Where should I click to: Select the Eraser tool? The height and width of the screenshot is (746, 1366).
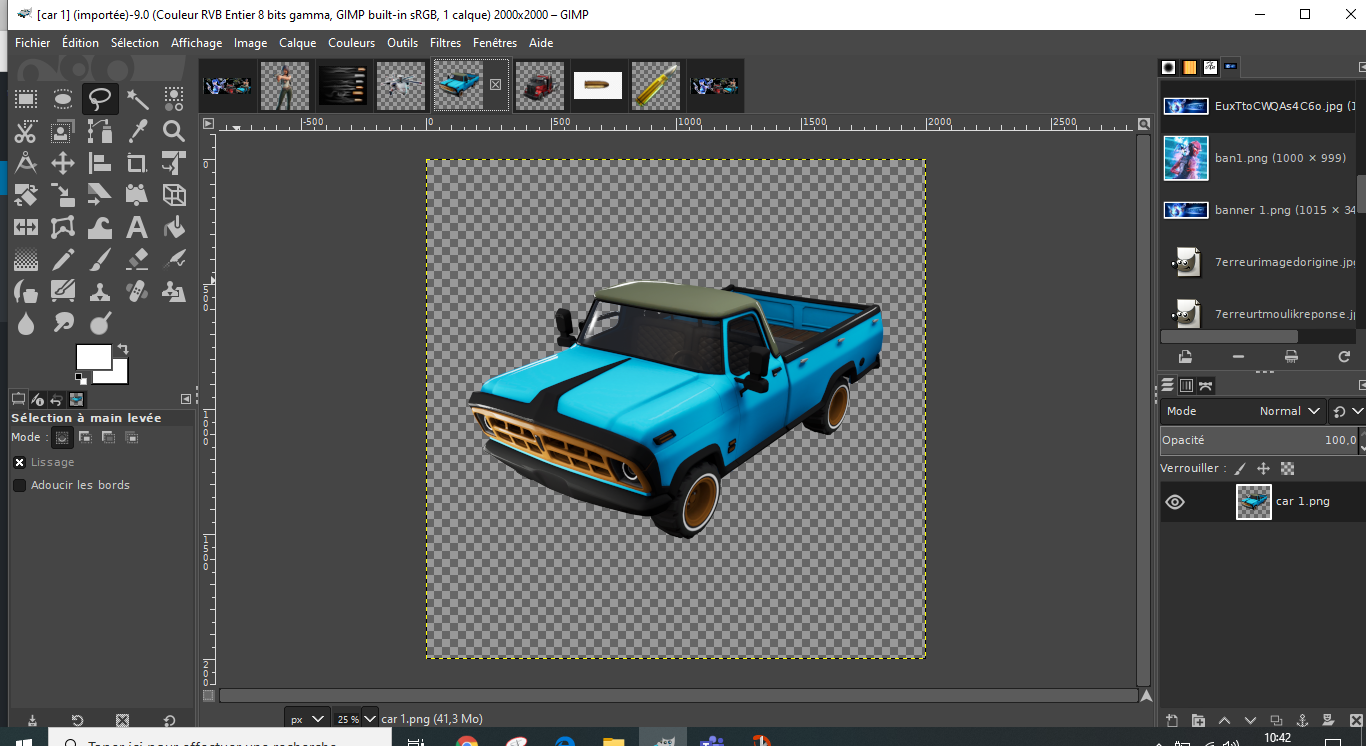point(137,260)
